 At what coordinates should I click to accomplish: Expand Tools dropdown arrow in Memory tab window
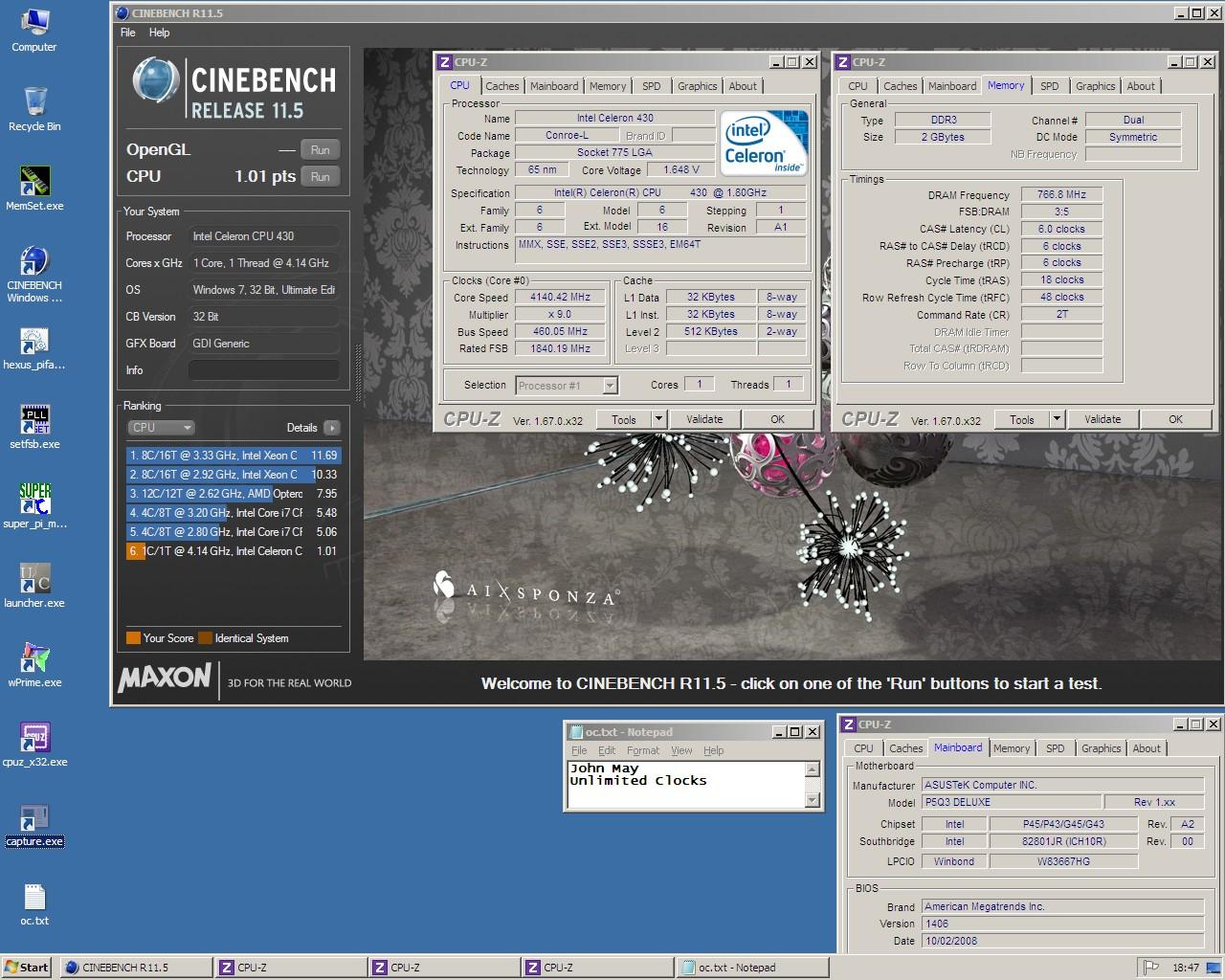pos(1057,419)
